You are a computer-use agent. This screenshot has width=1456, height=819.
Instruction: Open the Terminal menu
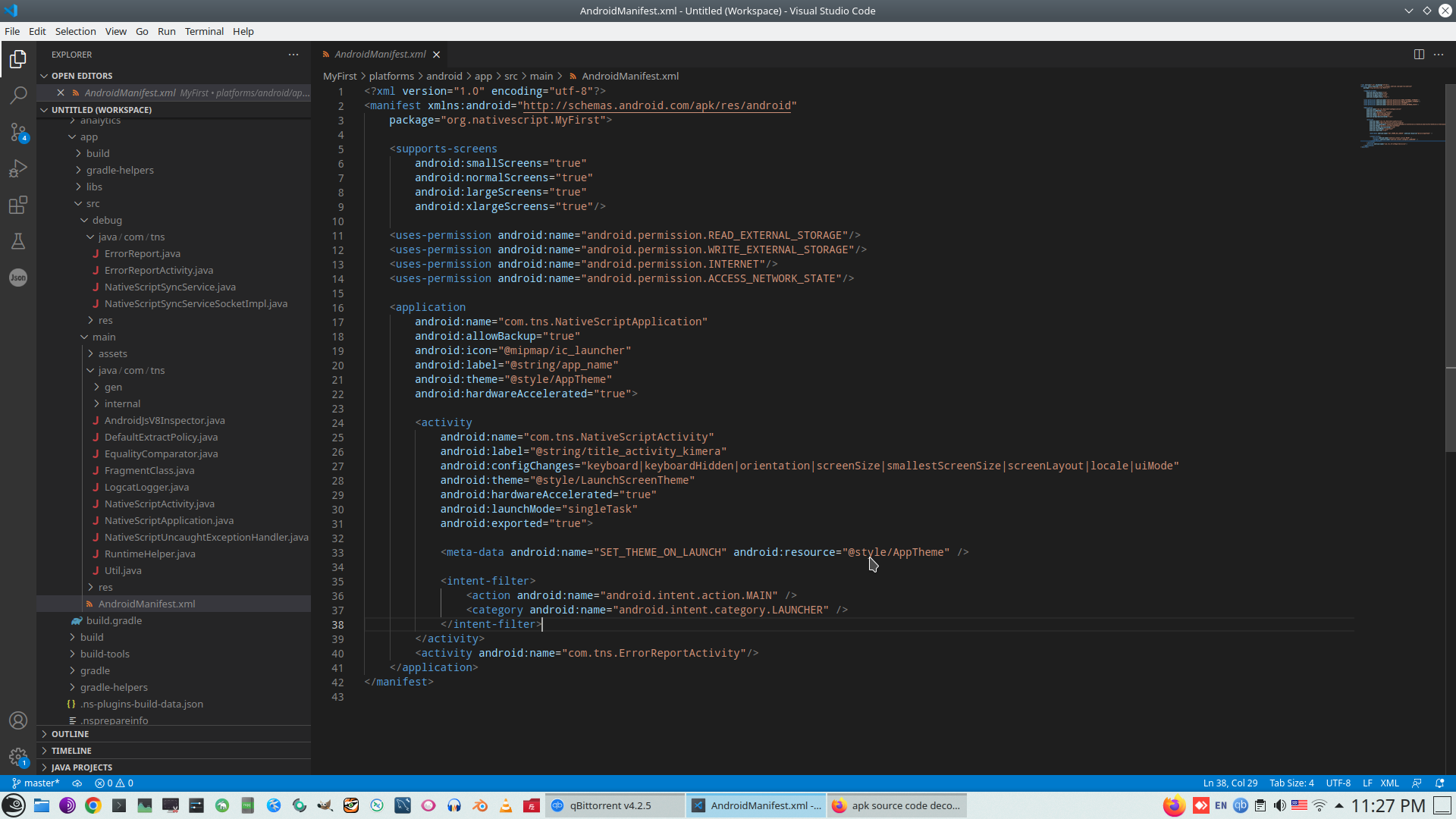coord(204,31)
